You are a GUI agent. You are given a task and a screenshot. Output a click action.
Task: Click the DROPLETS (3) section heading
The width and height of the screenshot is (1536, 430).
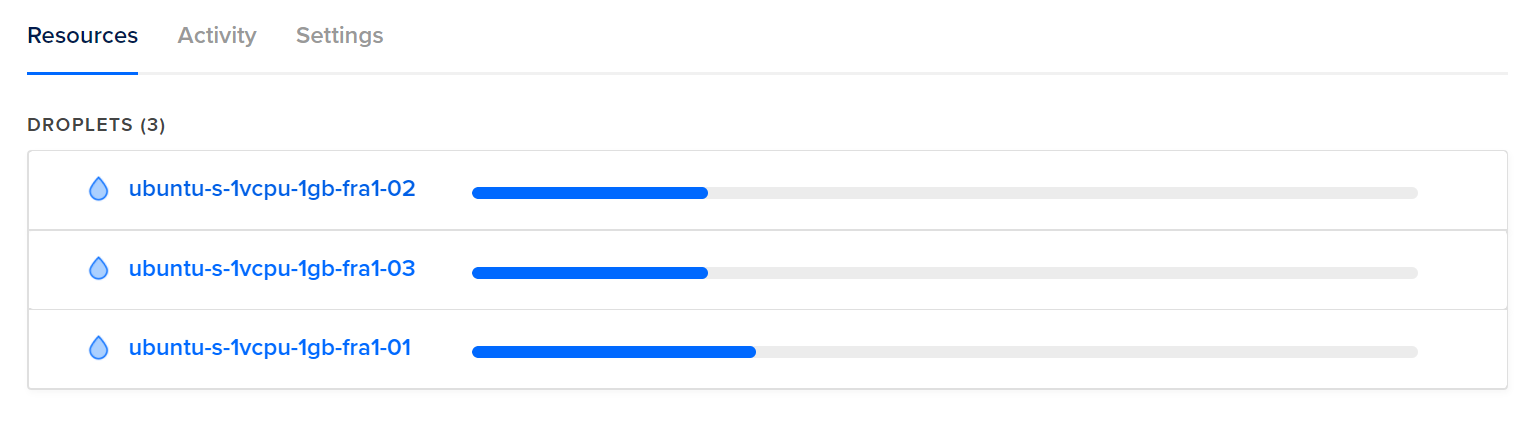point(96,125)
